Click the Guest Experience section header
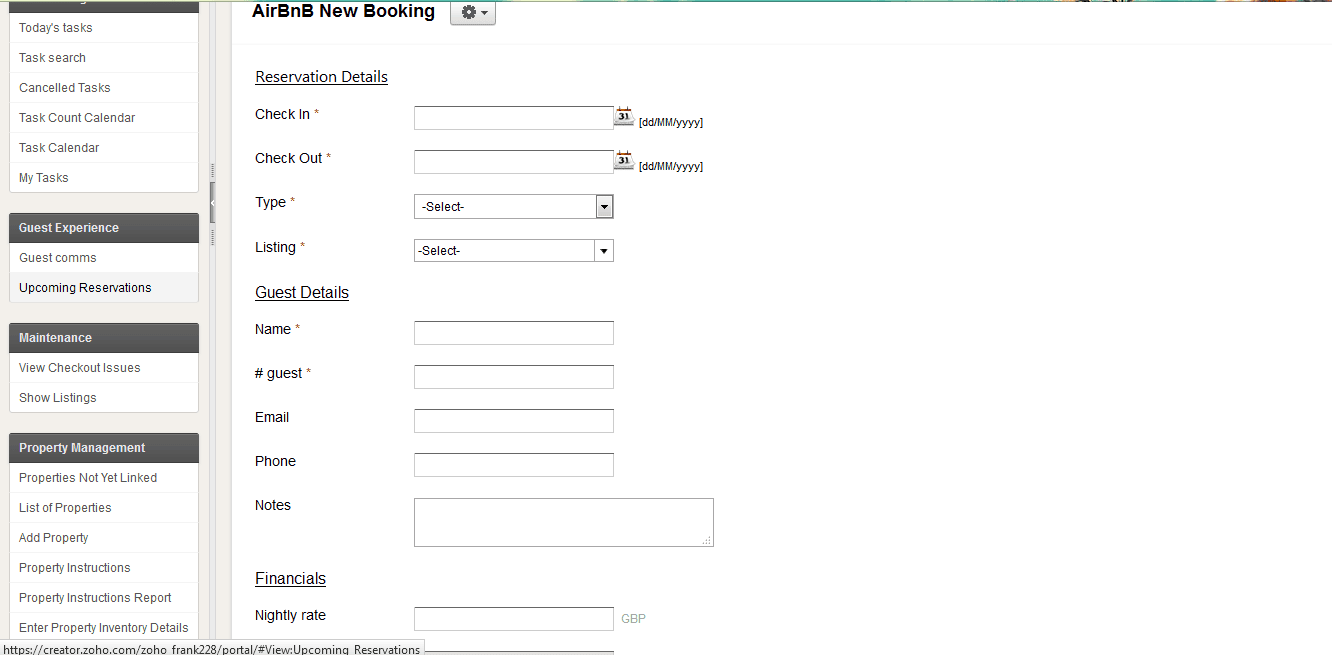 pyautogui.click(x=104, y=228)
